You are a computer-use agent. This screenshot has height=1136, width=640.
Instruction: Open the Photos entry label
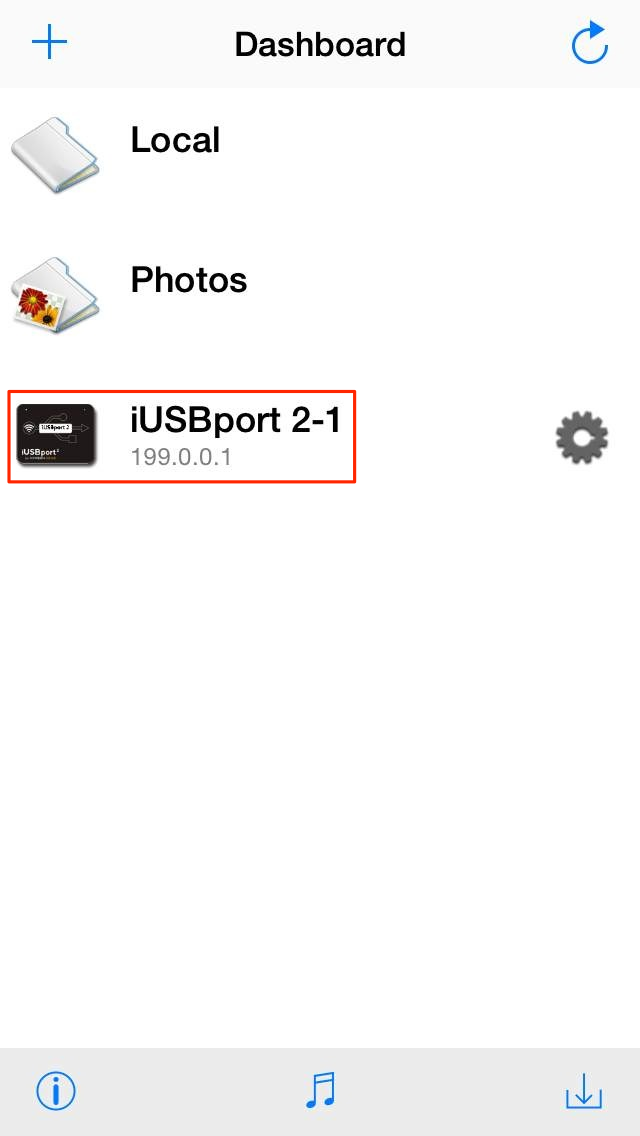[188, 280]
